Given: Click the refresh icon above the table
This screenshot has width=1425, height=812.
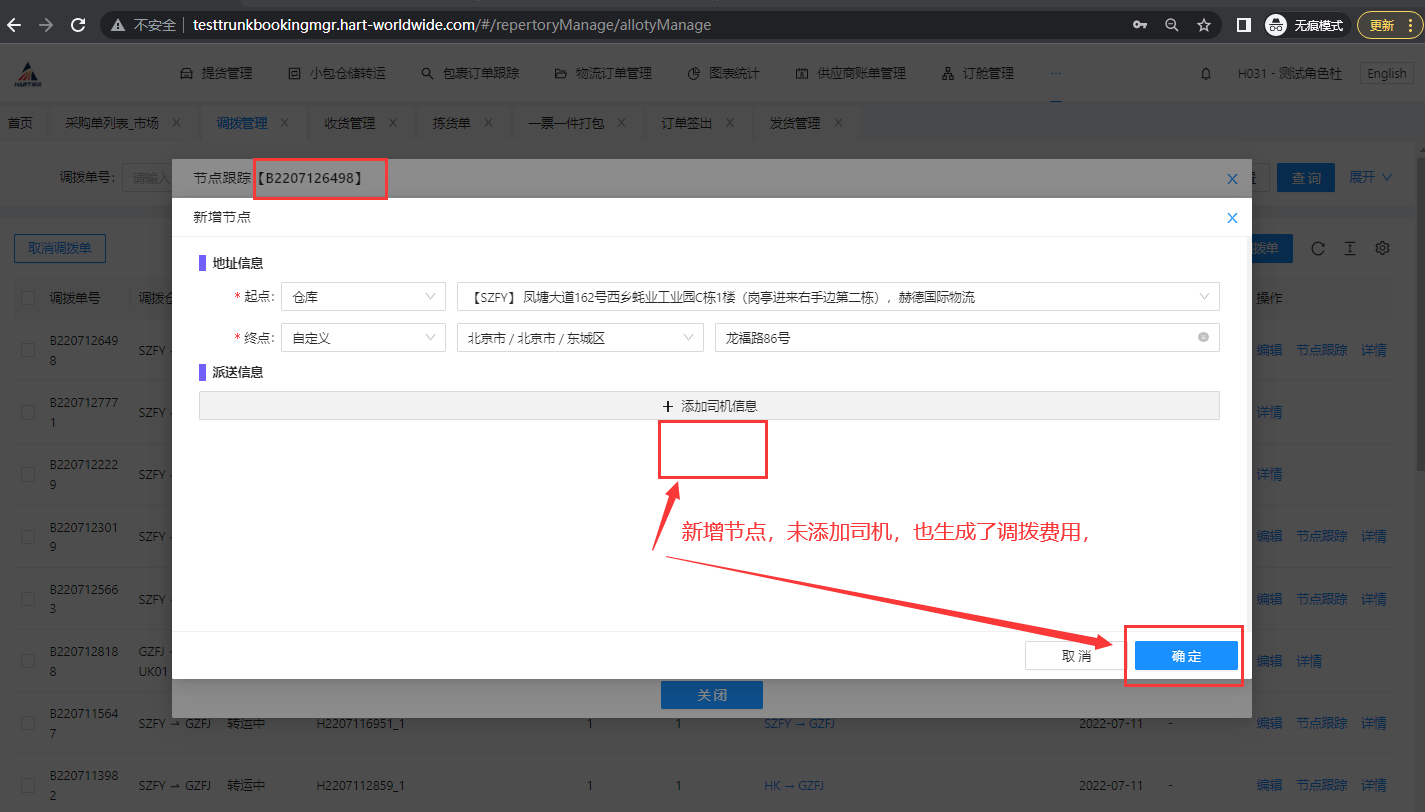Looking at the screenshot, I should click(x=1317, y=248).
